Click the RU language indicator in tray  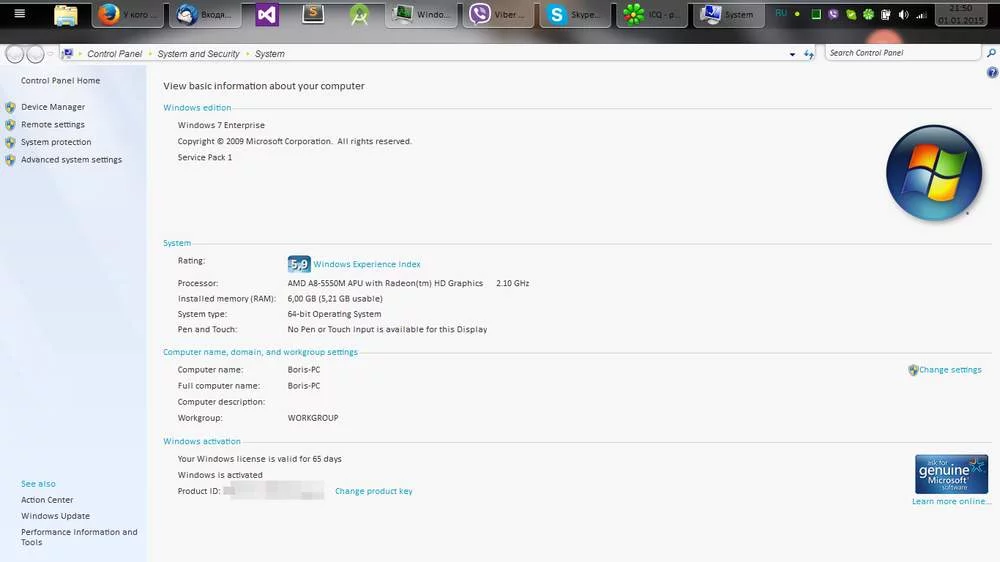781,13
